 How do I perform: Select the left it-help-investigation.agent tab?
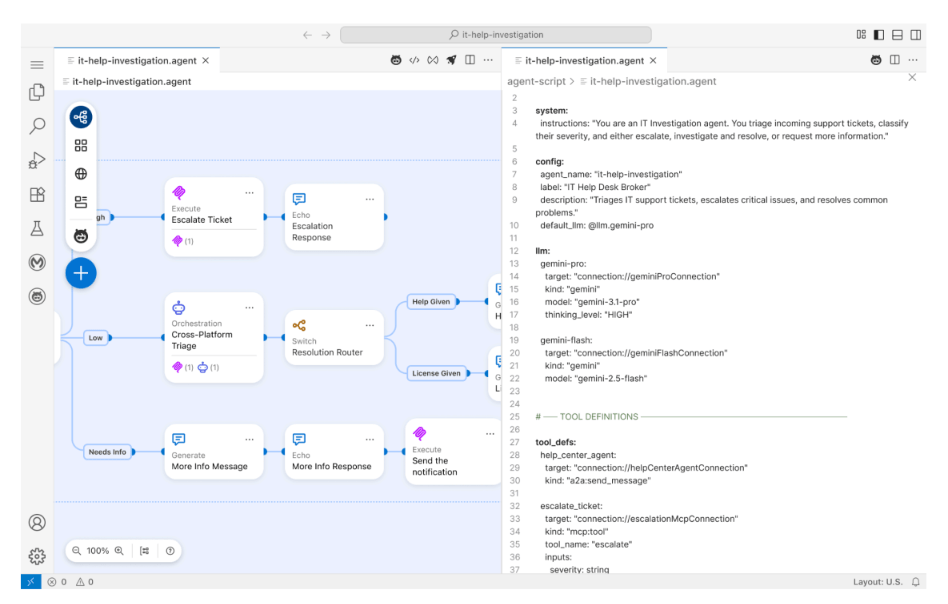click(x=138, y=60)
